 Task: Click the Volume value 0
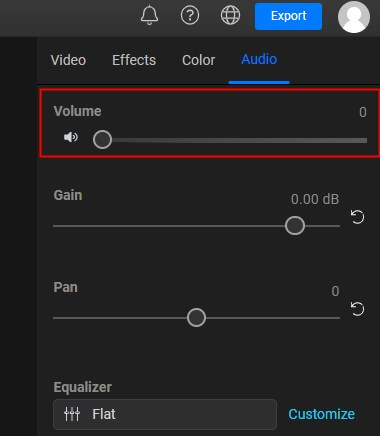(363, 112)
